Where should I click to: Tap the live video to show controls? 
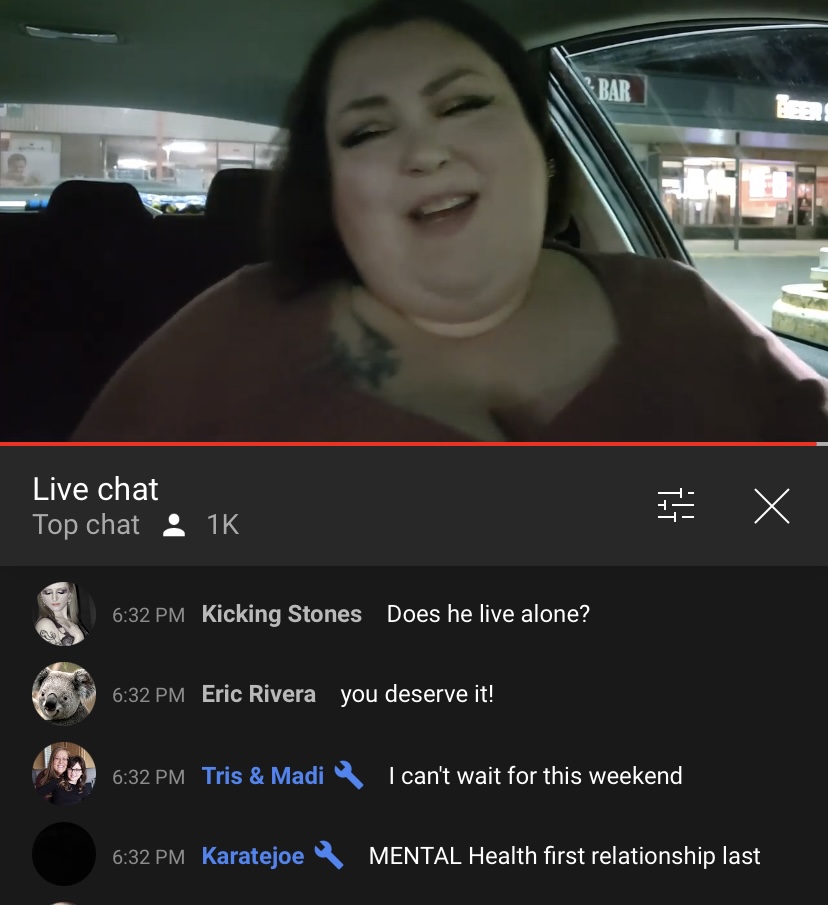[x=414, y=220]
